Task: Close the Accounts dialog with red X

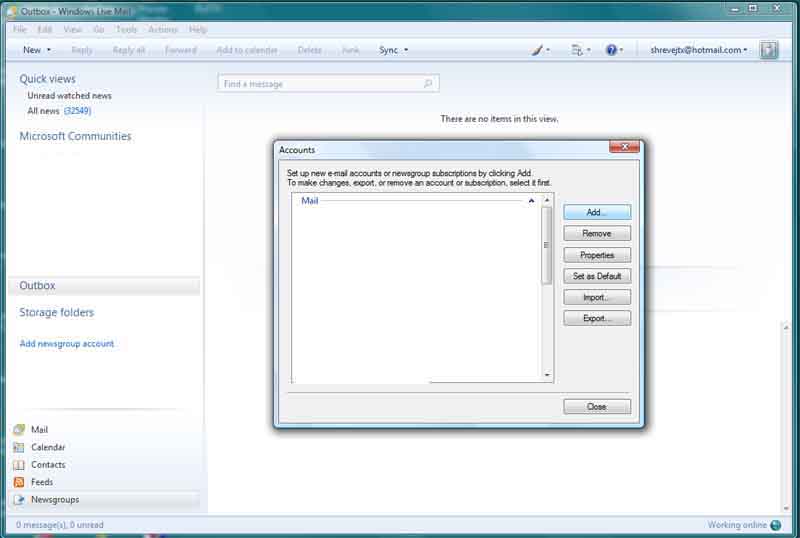Action: click(x=624, y=147)
